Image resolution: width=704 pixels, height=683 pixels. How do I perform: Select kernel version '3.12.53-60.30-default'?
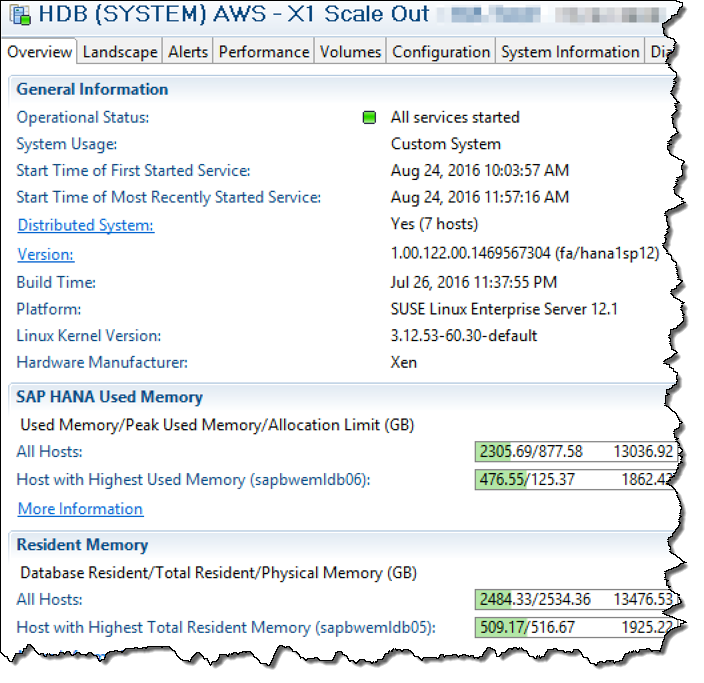tap(464, 336)
